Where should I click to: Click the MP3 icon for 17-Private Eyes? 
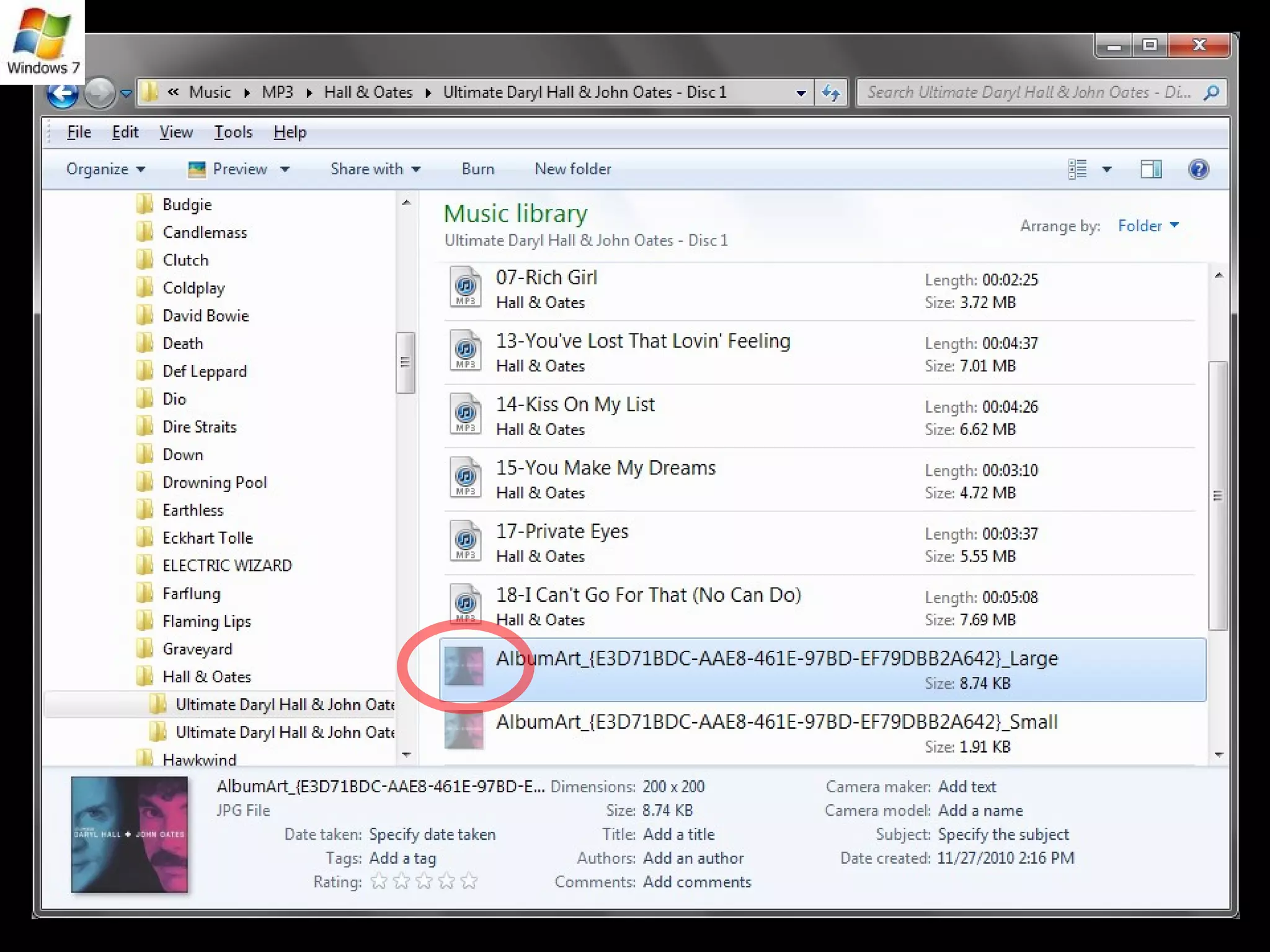[x=465, y=541]
